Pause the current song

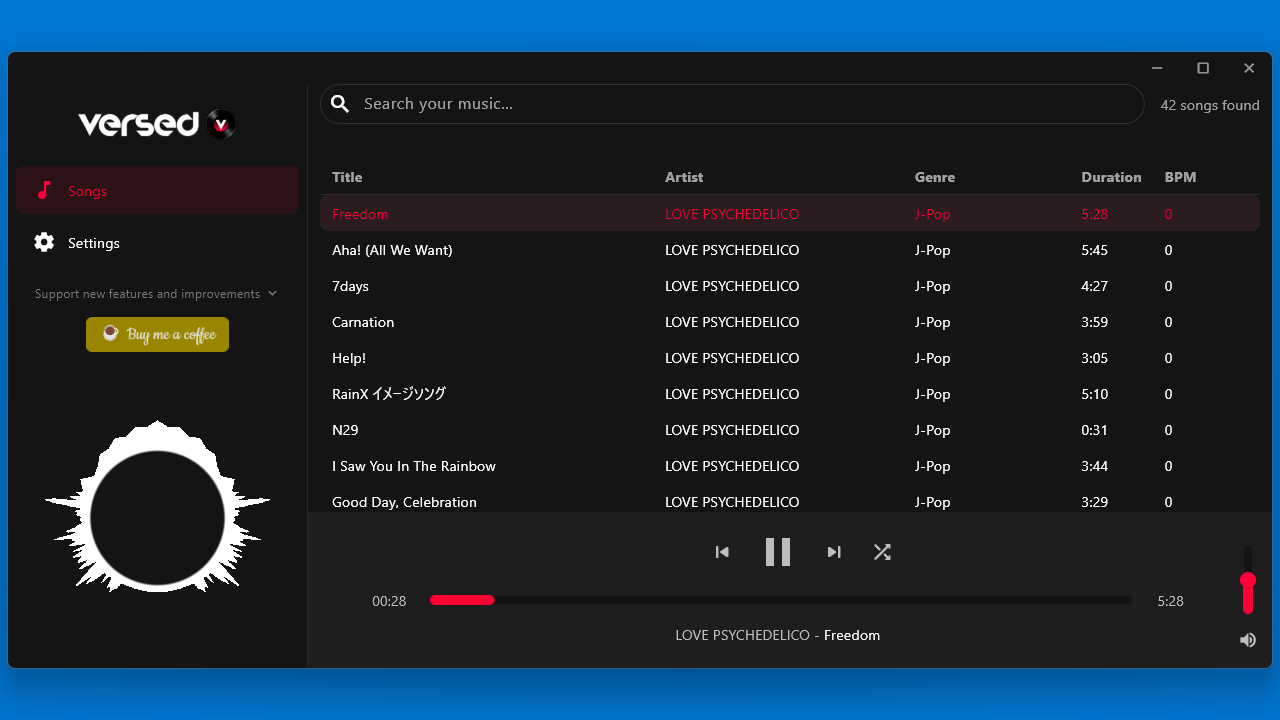coord(778,552)
